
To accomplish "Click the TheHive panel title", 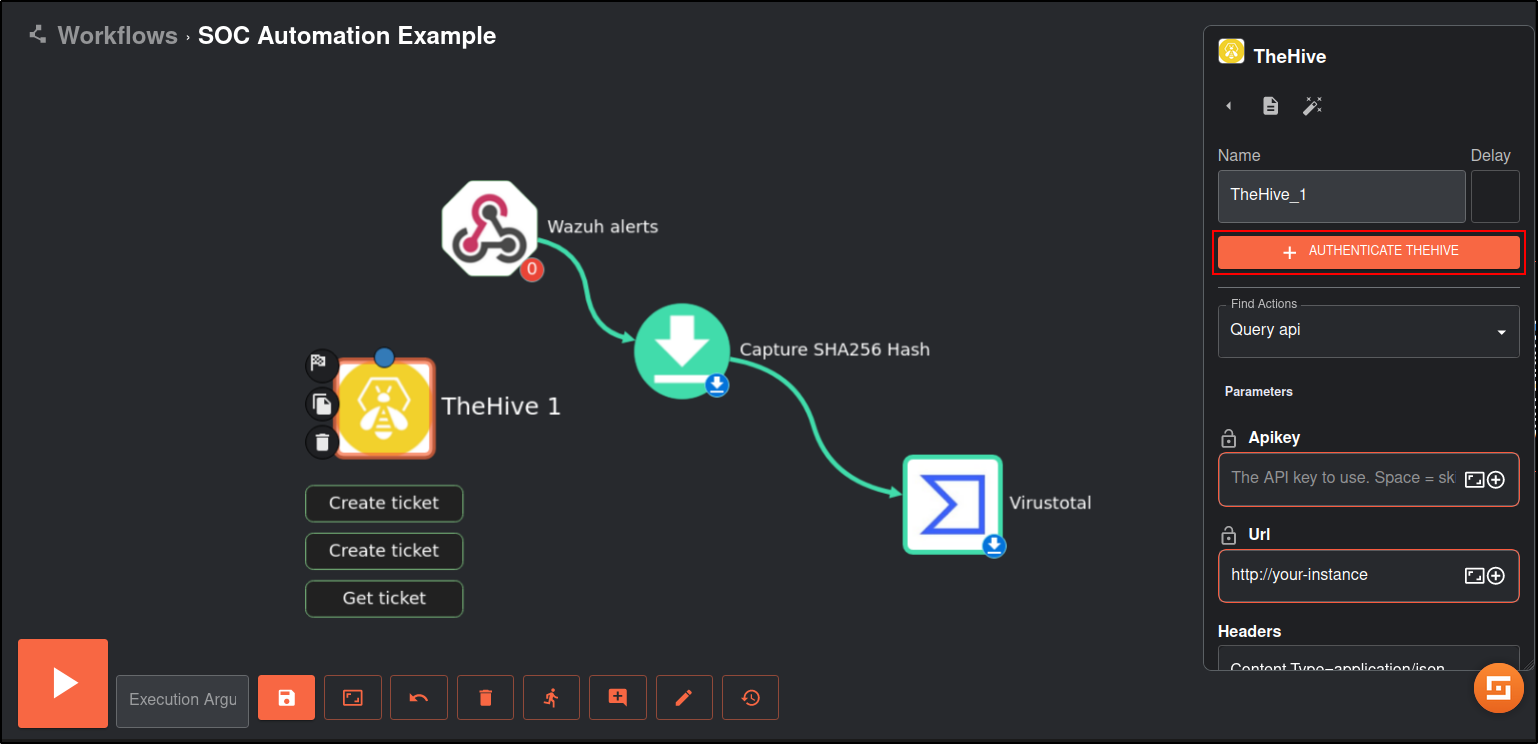I will (x=1290, y=57).
